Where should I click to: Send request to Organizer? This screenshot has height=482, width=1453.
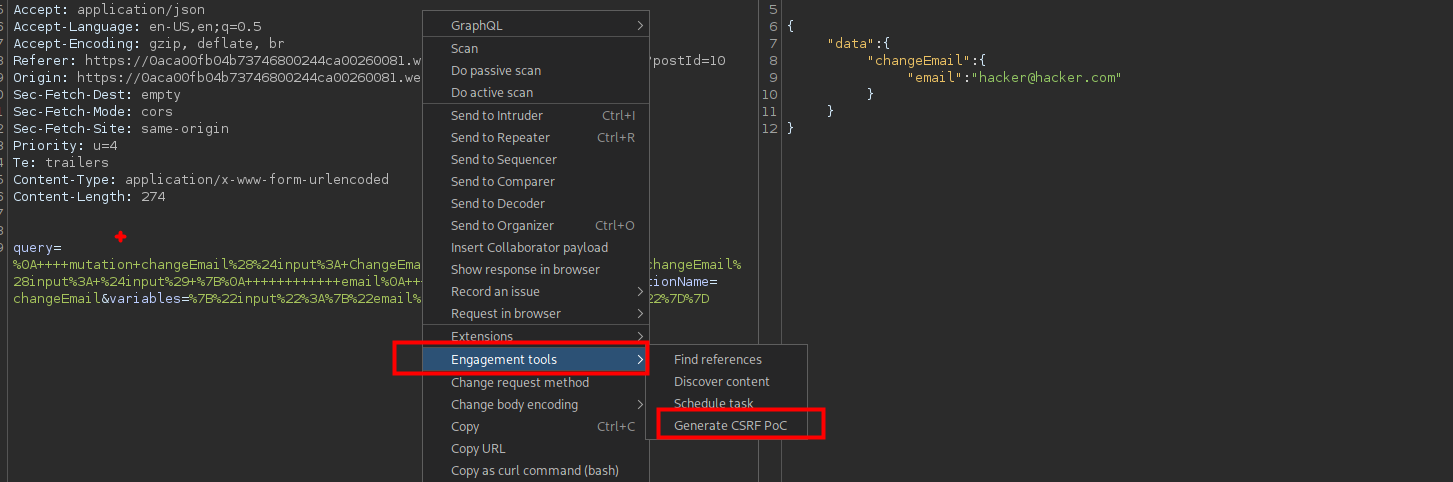click(x=502, y=225)
